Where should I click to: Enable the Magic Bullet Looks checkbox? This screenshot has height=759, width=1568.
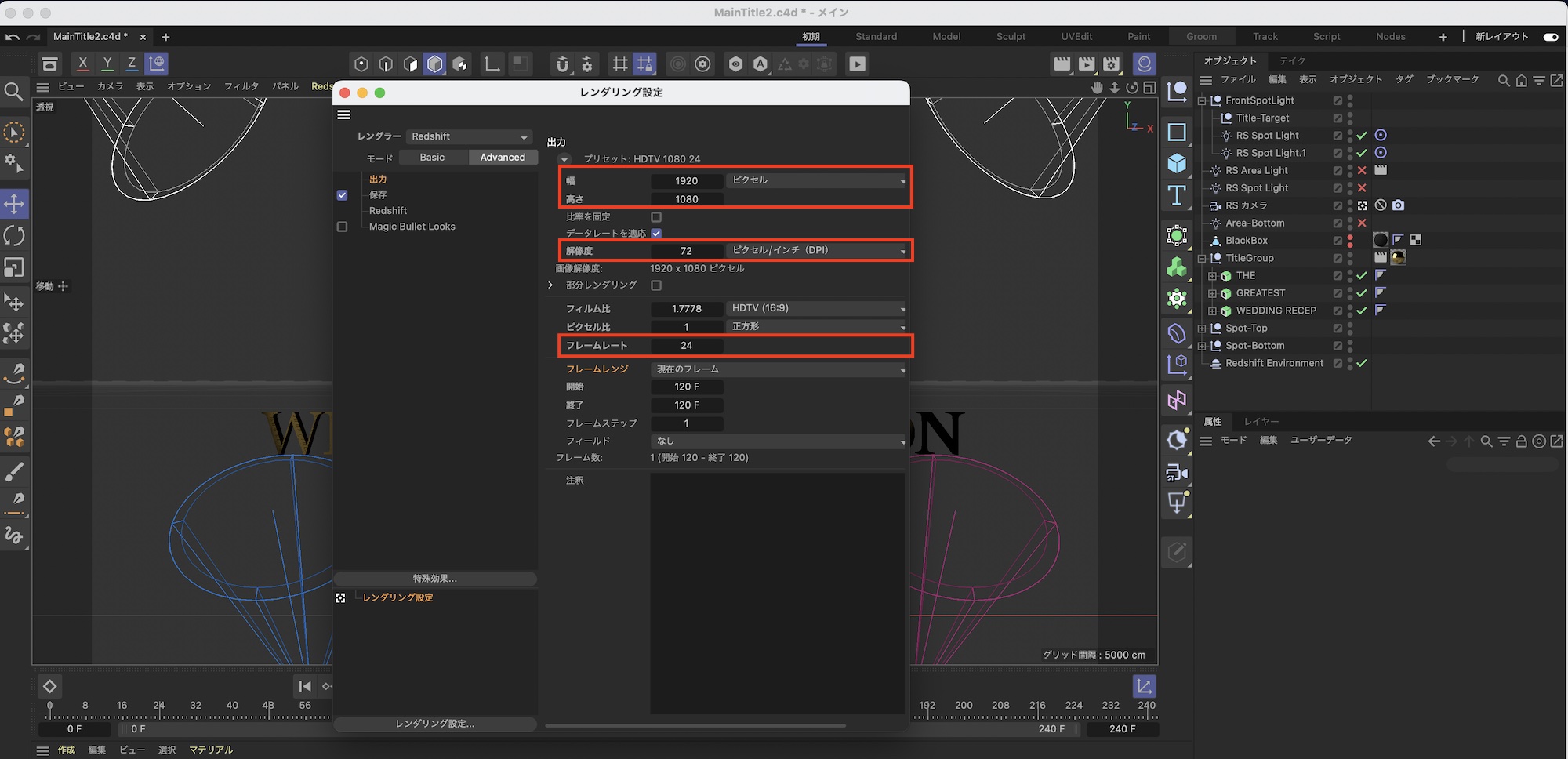coord(342,227)
